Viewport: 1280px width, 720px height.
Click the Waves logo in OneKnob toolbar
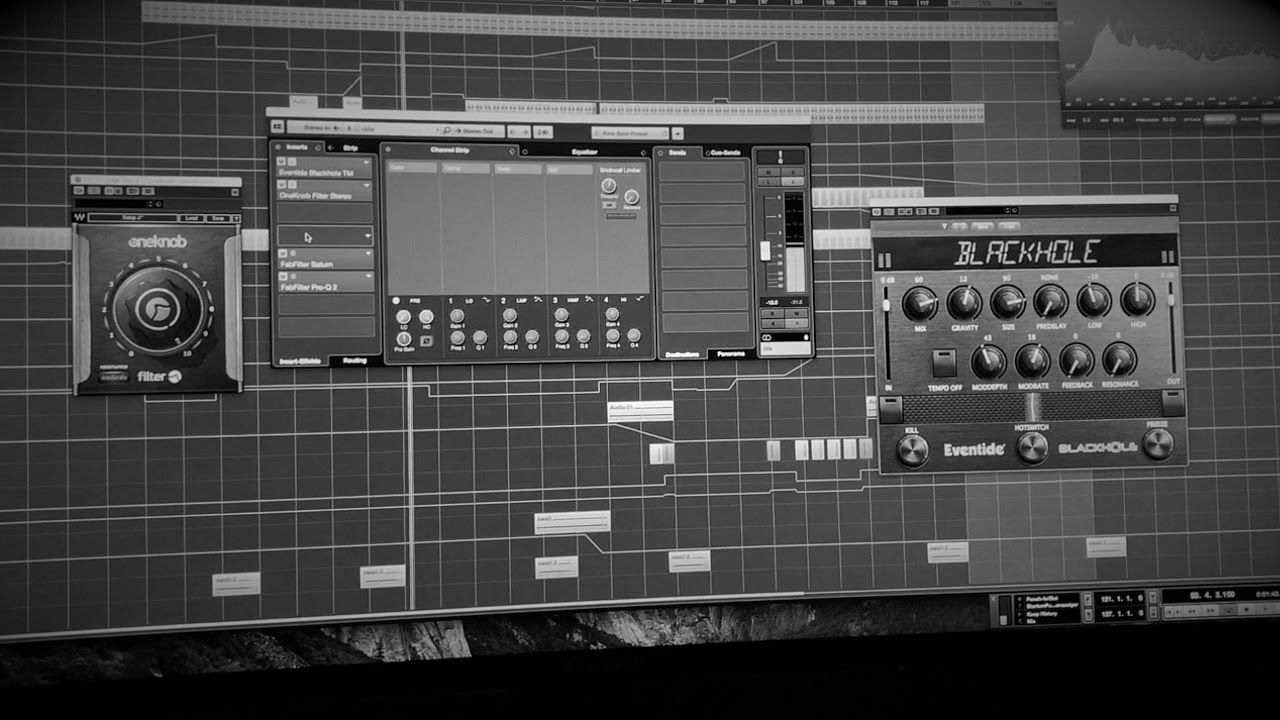(80, 218)
